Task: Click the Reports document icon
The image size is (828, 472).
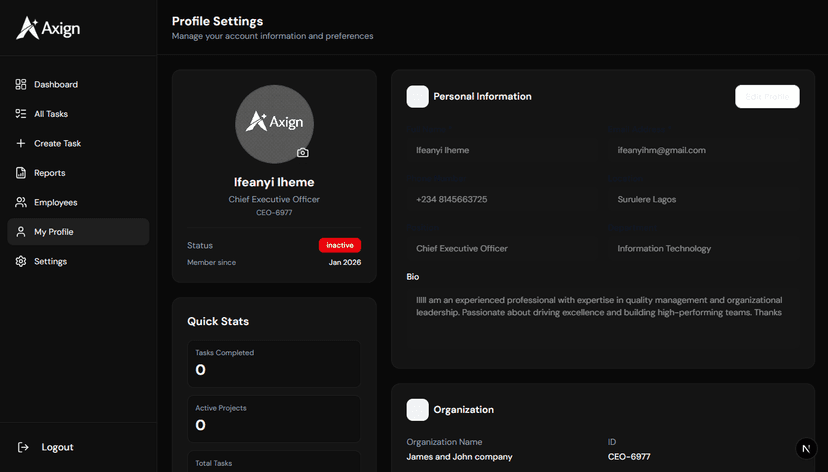Action: click(21, 173)
